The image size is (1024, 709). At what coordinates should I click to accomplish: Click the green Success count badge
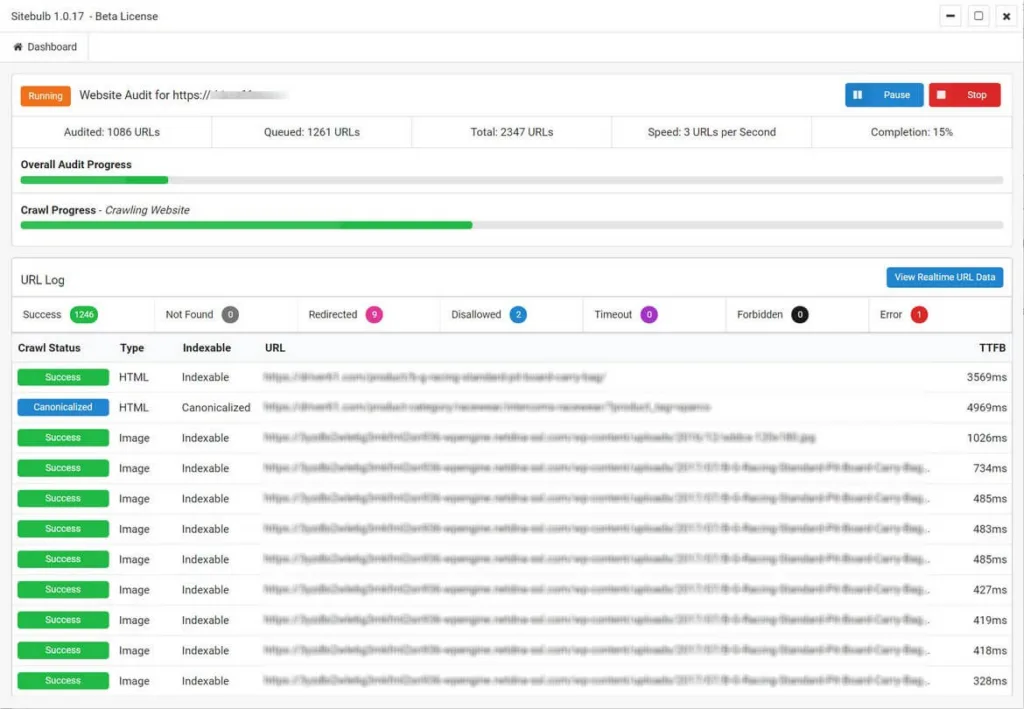tap(87, 314)
